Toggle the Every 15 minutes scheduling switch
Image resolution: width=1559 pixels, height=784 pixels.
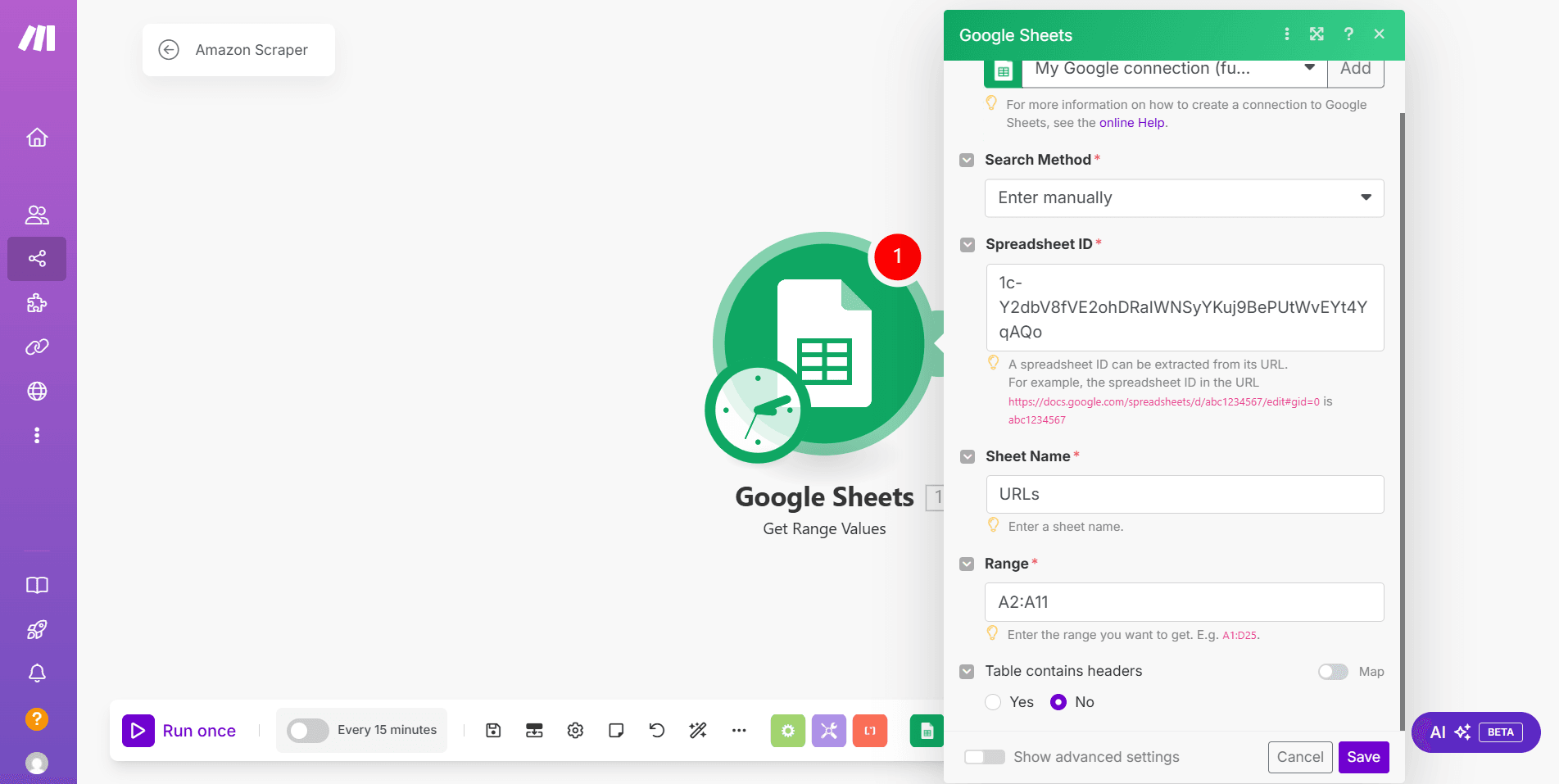(308, 730)
